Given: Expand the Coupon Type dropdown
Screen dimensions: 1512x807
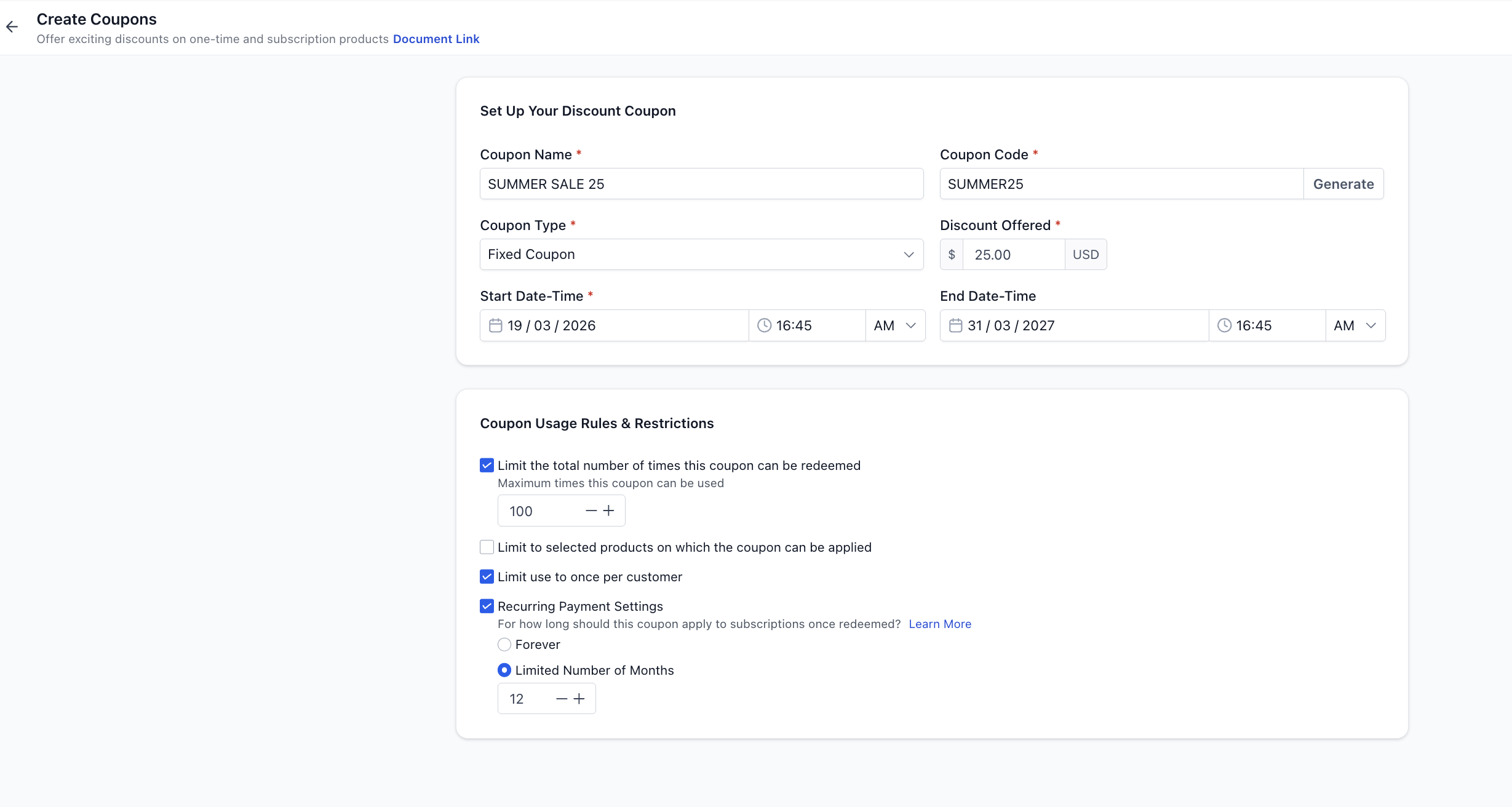Looking at the screenshot, I should pos(701,255).
